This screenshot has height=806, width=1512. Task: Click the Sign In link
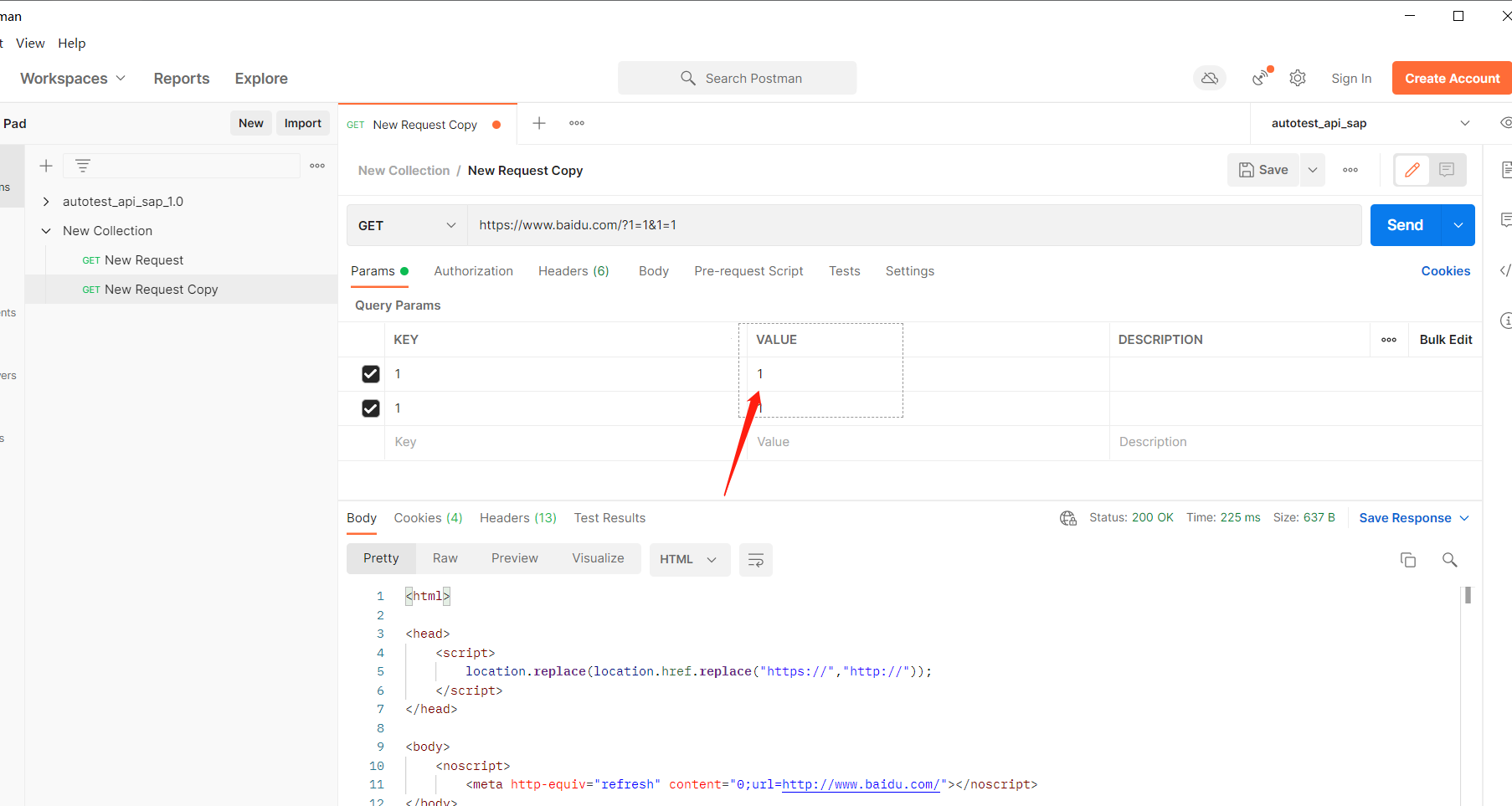click(1351, 78)
